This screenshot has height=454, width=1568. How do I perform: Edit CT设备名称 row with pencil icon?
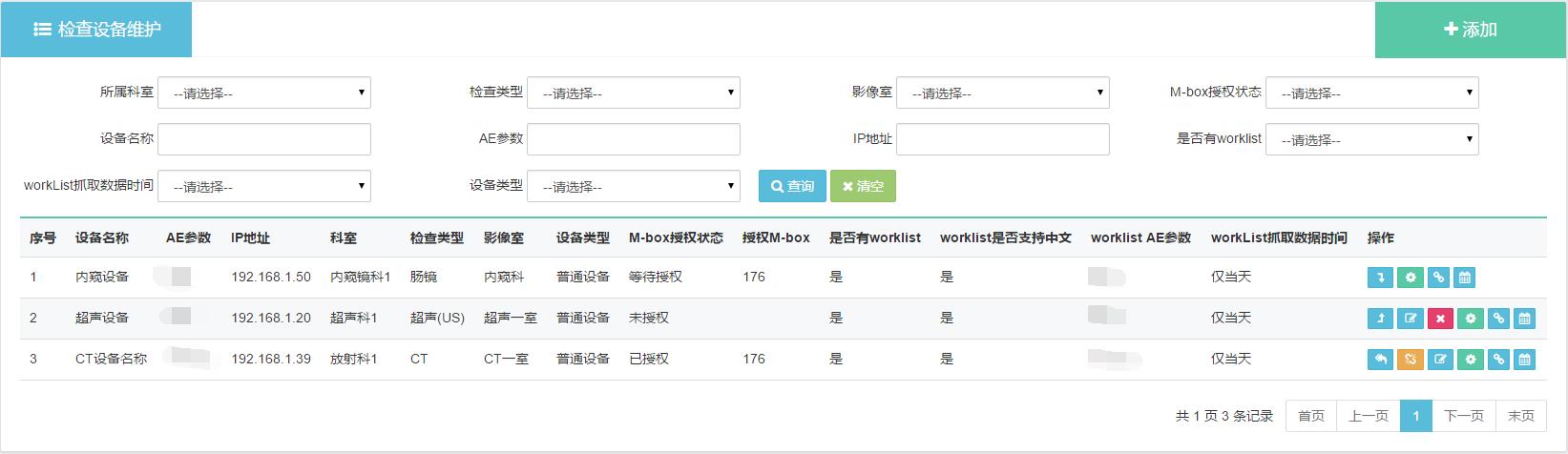(x=1441, y=360)
